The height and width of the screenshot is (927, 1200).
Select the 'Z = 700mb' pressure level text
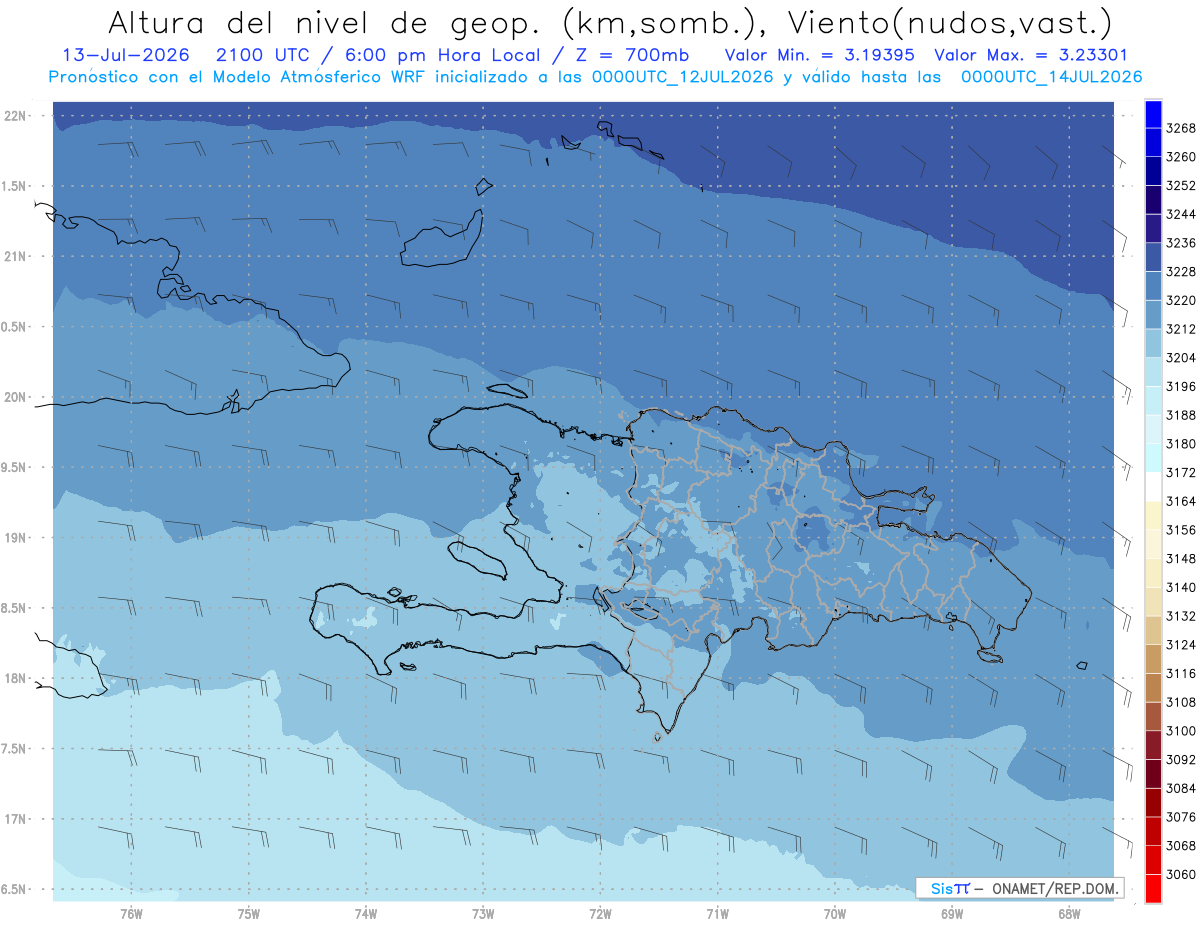(629, 55)
